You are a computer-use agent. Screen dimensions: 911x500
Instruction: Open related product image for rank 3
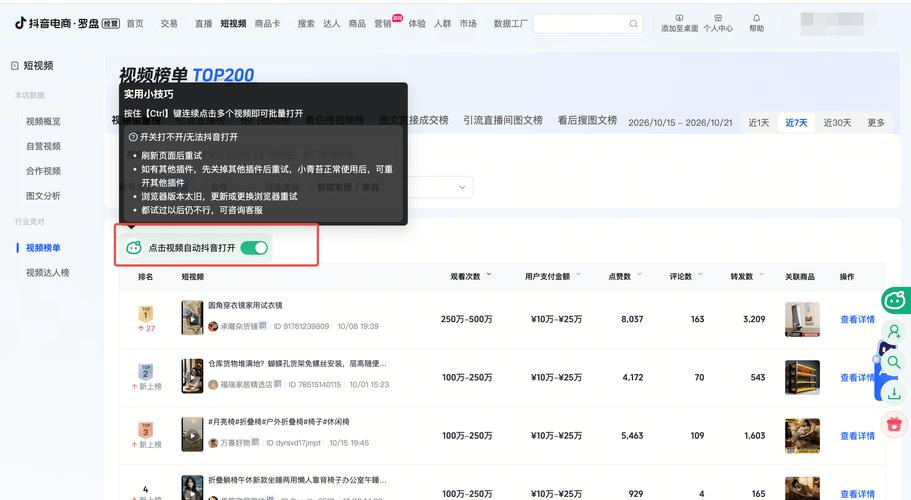[x=802, y=436]
